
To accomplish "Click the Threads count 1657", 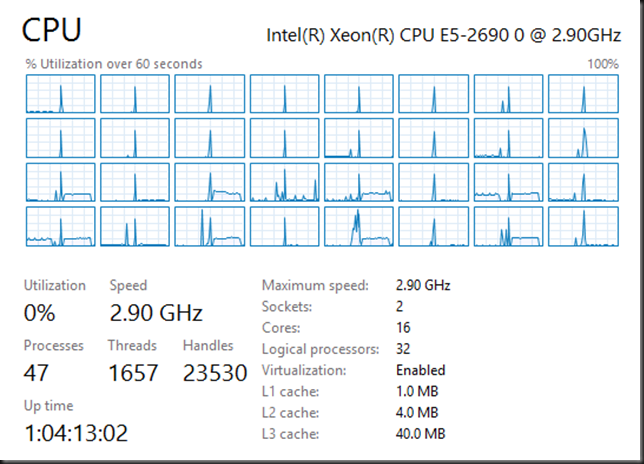I will tap(133, 373).
